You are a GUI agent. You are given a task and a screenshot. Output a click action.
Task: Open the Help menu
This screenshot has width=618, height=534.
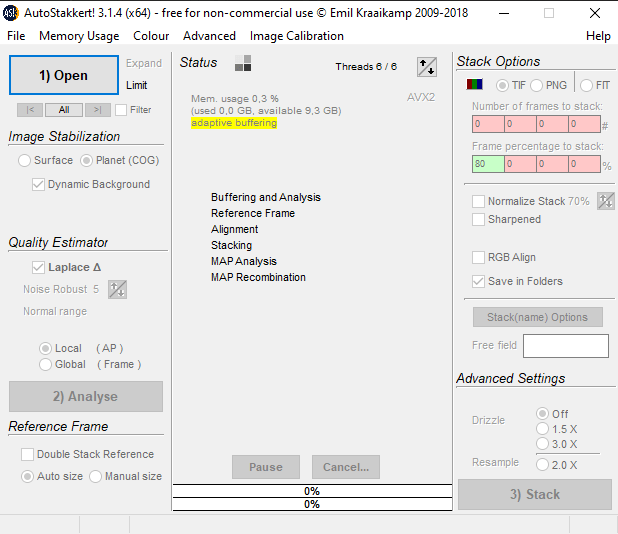coord(598,36)
